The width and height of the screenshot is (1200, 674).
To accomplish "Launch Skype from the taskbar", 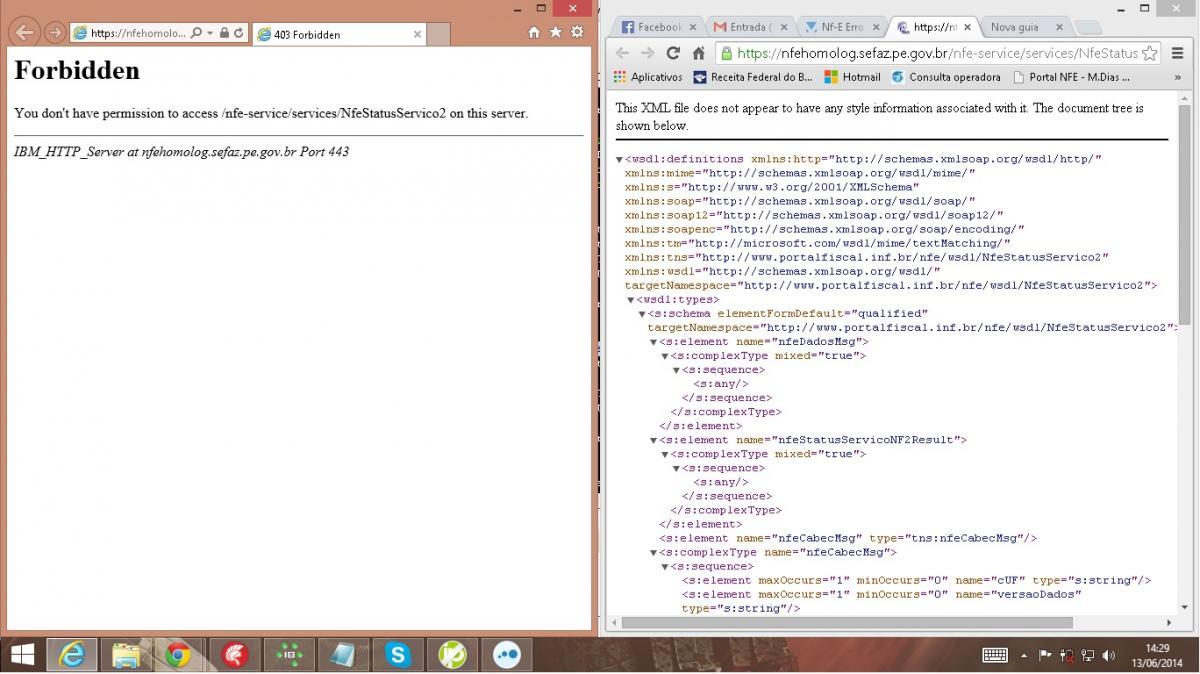I will pos(398,655).
